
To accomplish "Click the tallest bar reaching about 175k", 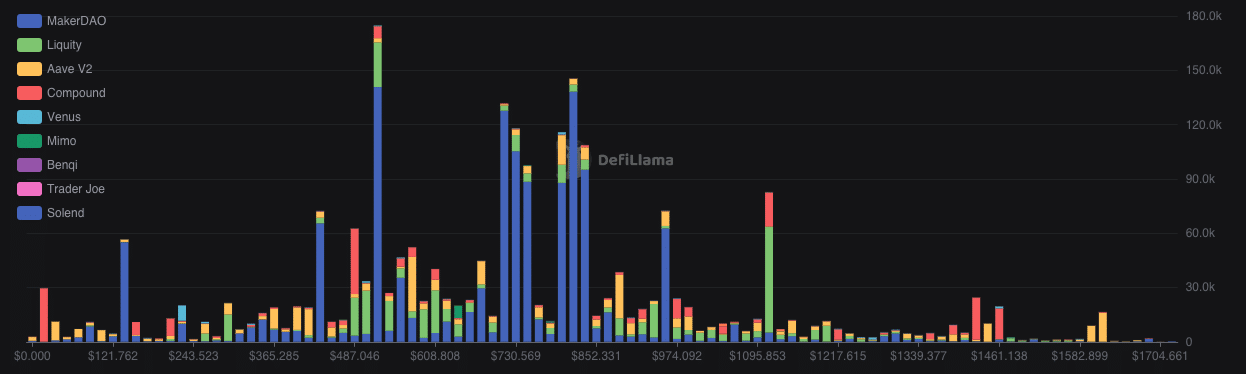I will click(x=378, y=184).
